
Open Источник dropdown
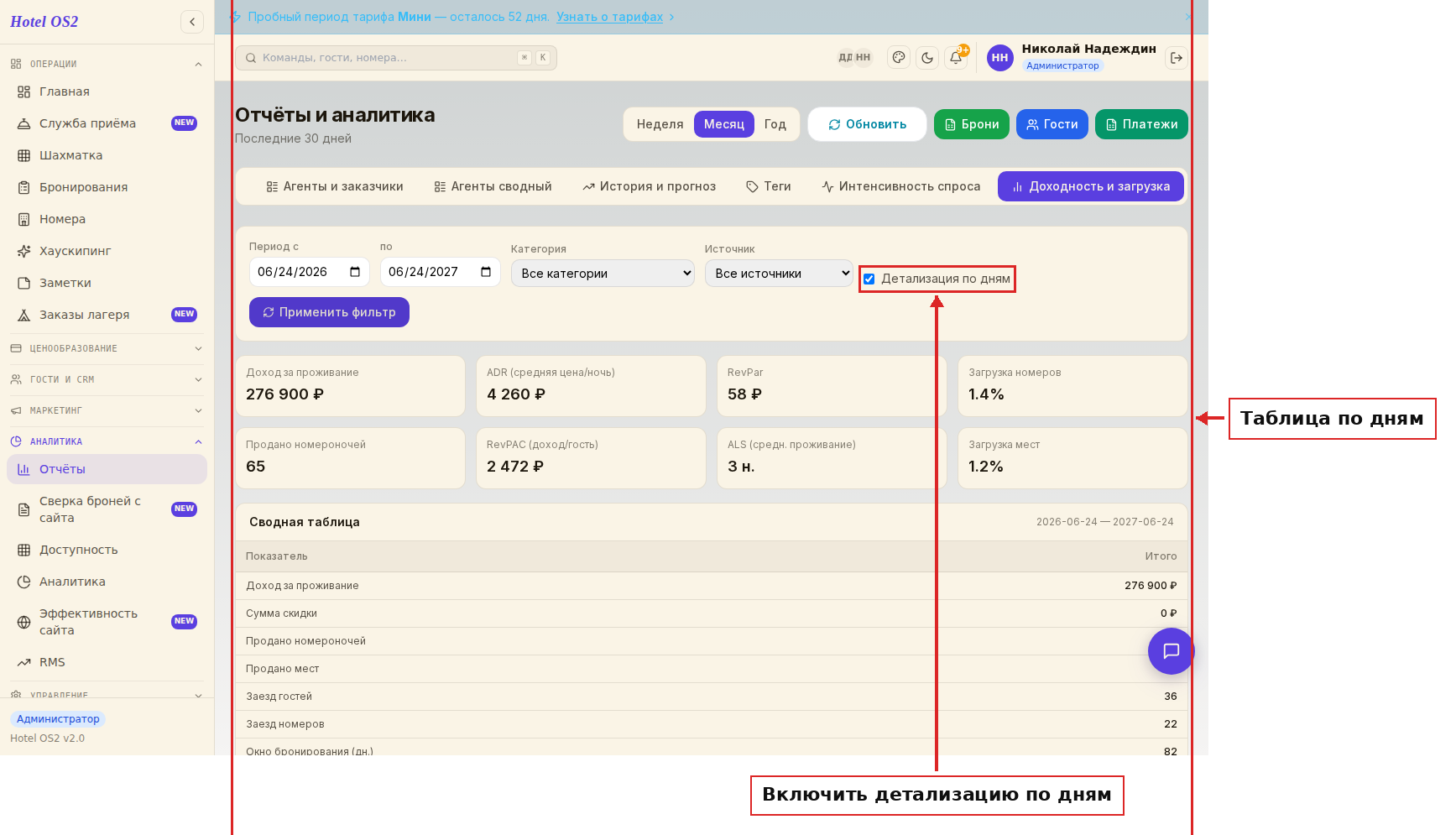pyautogui.click(x=779, y=274)
